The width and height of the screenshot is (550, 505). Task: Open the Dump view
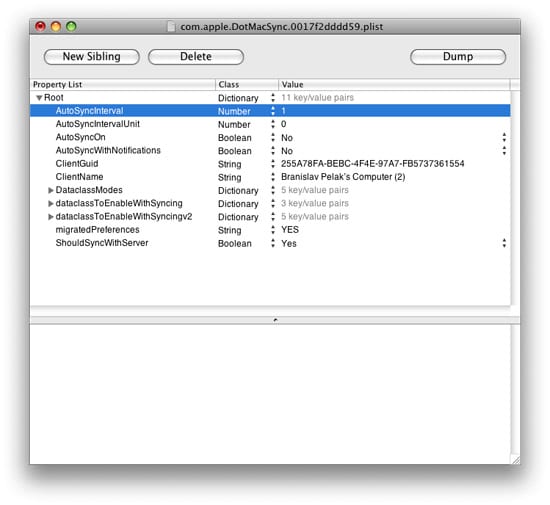click(x=458, y=57)
